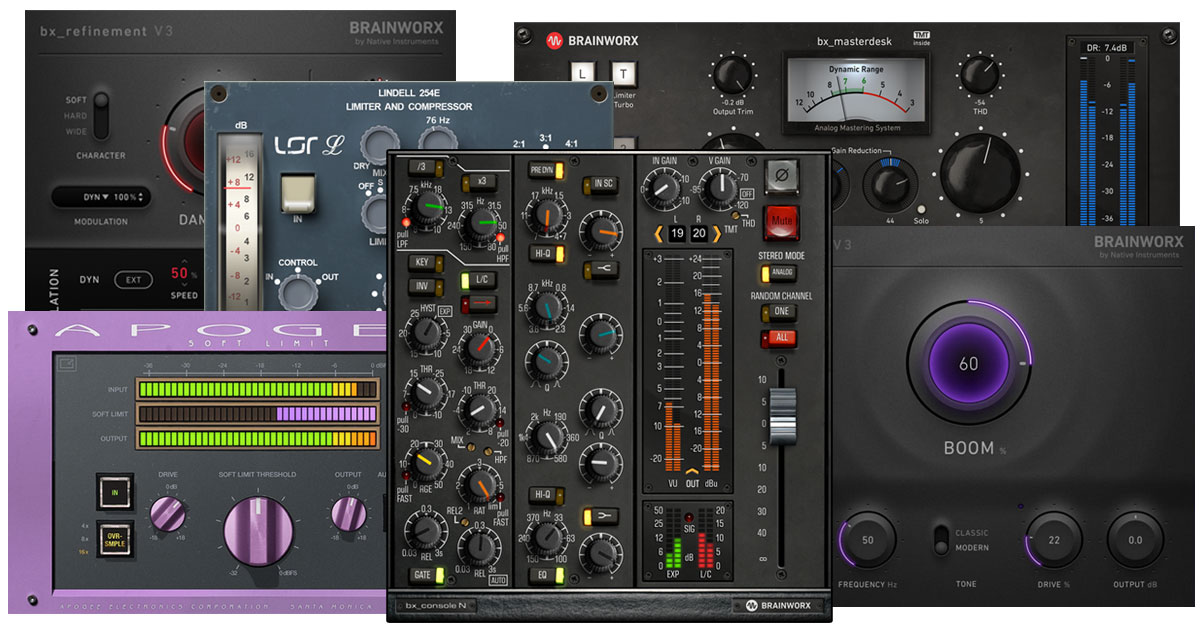1200x630 pixels.
Task: Click the Apogee DRIVE knob
Action: pos(168,514)
